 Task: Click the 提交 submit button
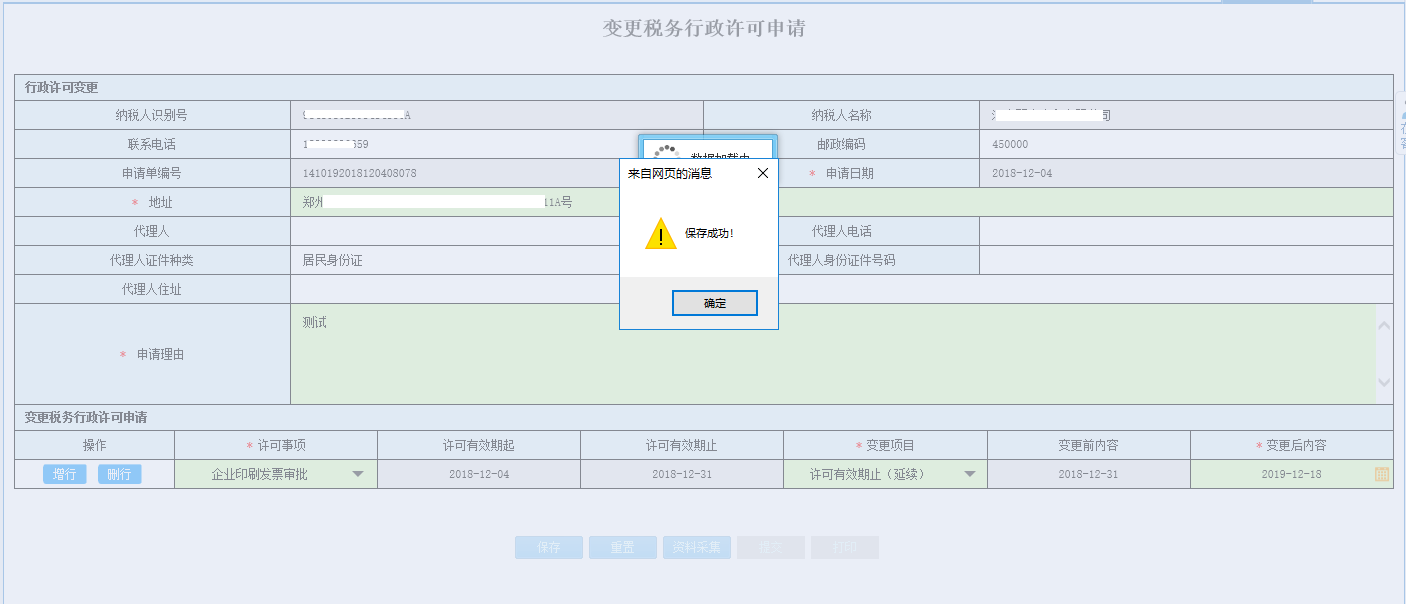770,547
